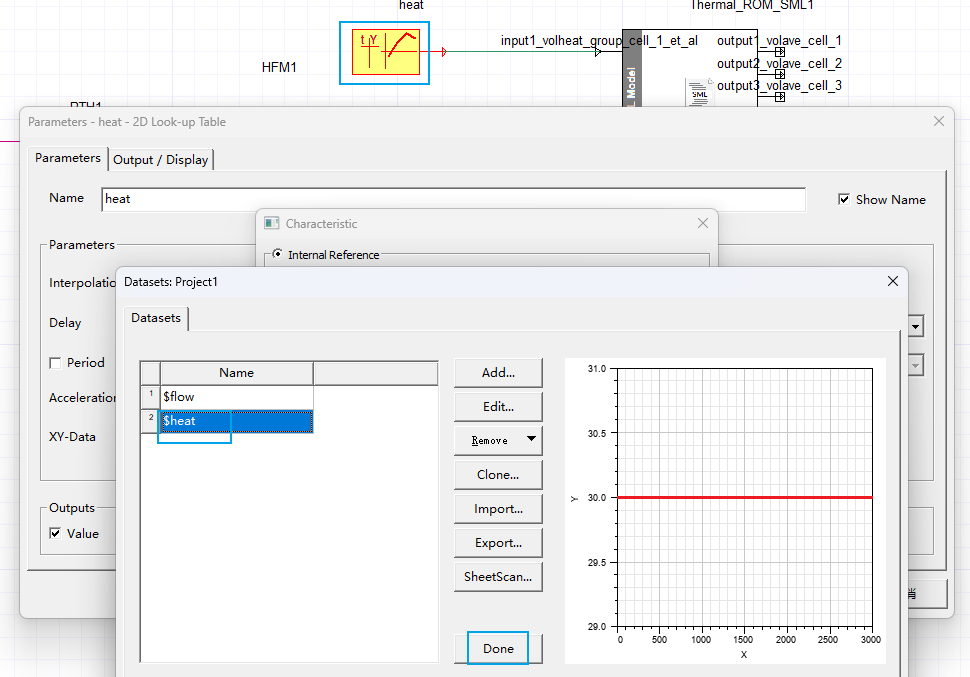Viewport: 970px width, 677px height.
Task: Enable the Period checkbox
Action: (x=56, y=363)
